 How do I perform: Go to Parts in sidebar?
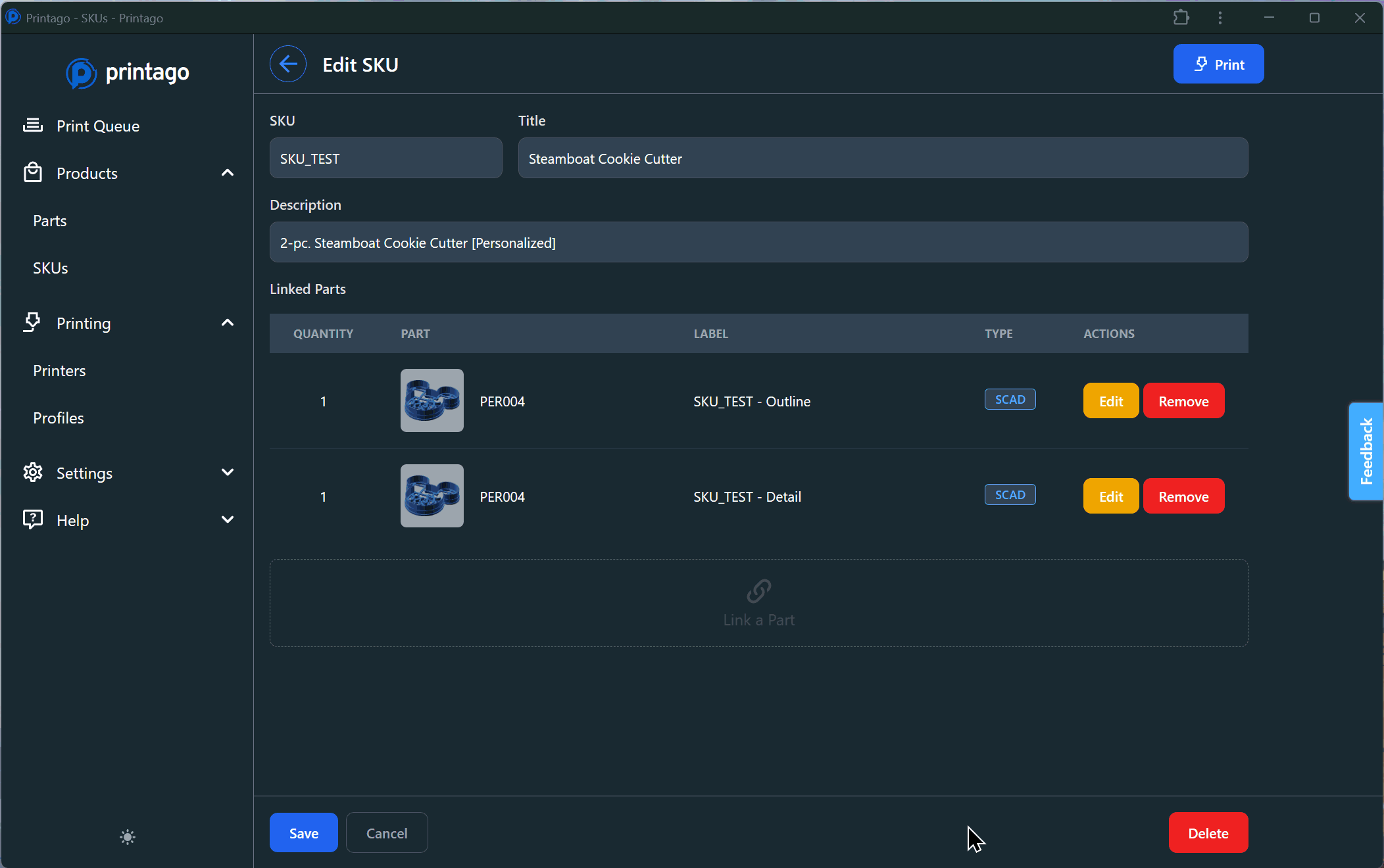(50, 220)
